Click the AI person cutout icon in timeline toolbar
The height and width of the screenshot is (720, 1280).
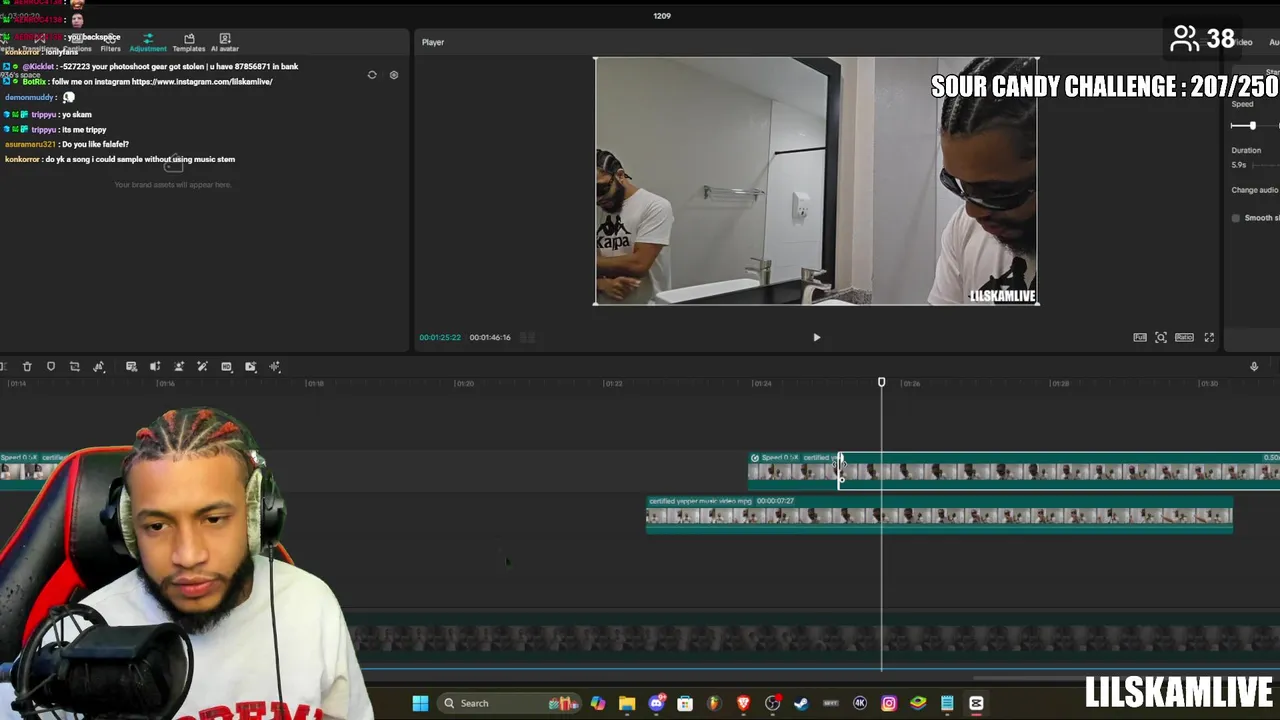(179, 367)
